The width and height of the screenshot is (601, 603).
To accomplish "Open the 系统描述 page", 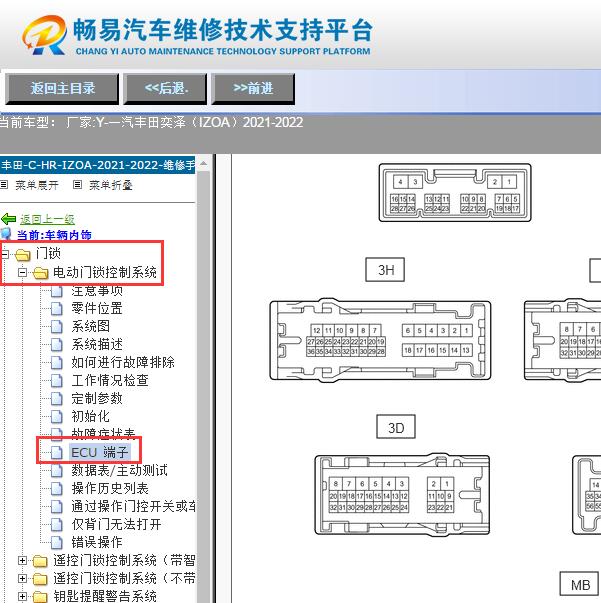I will coord(97,344).
